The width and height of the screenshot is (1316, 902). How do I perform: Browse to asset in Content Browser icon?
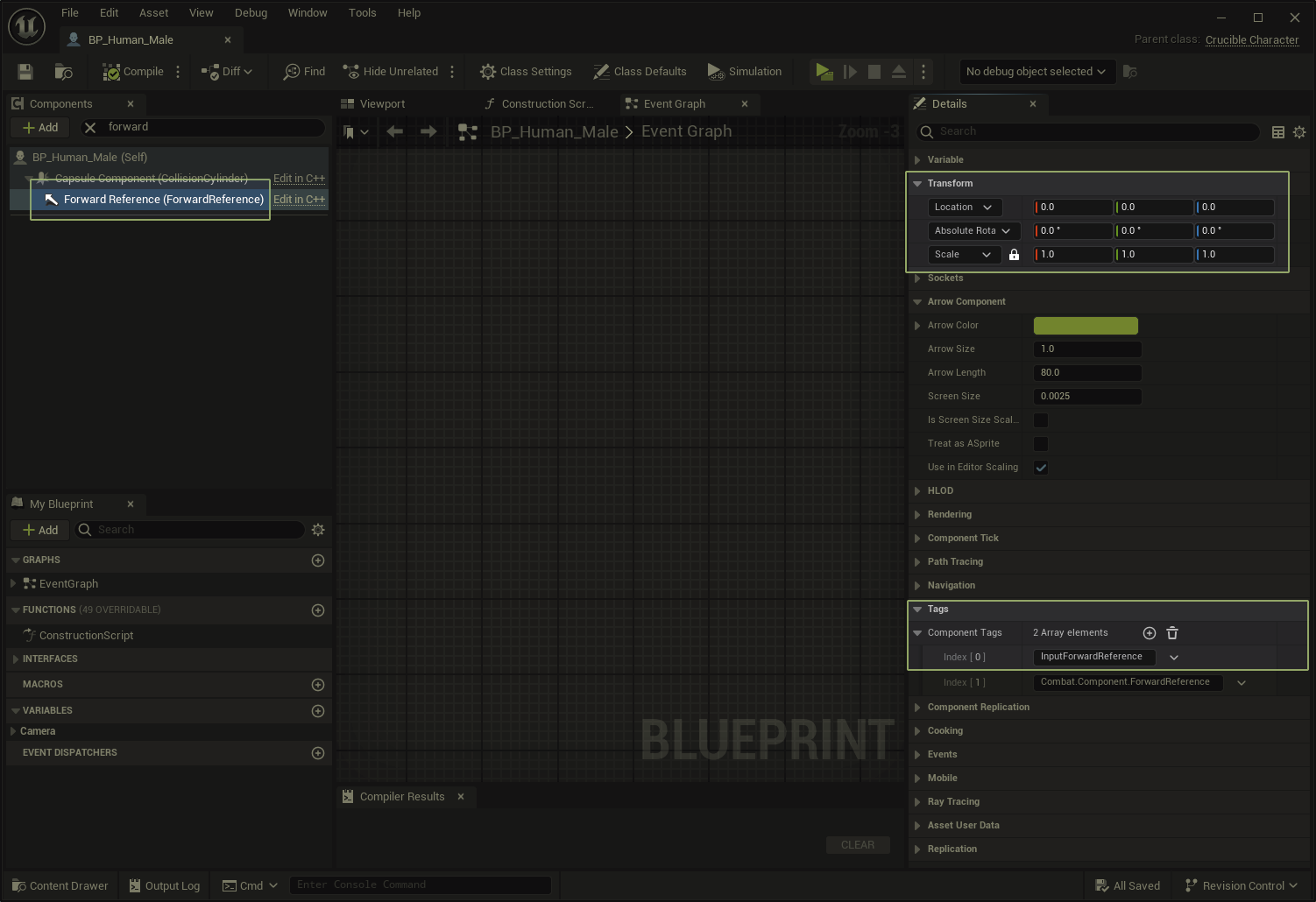coord(63,72)
